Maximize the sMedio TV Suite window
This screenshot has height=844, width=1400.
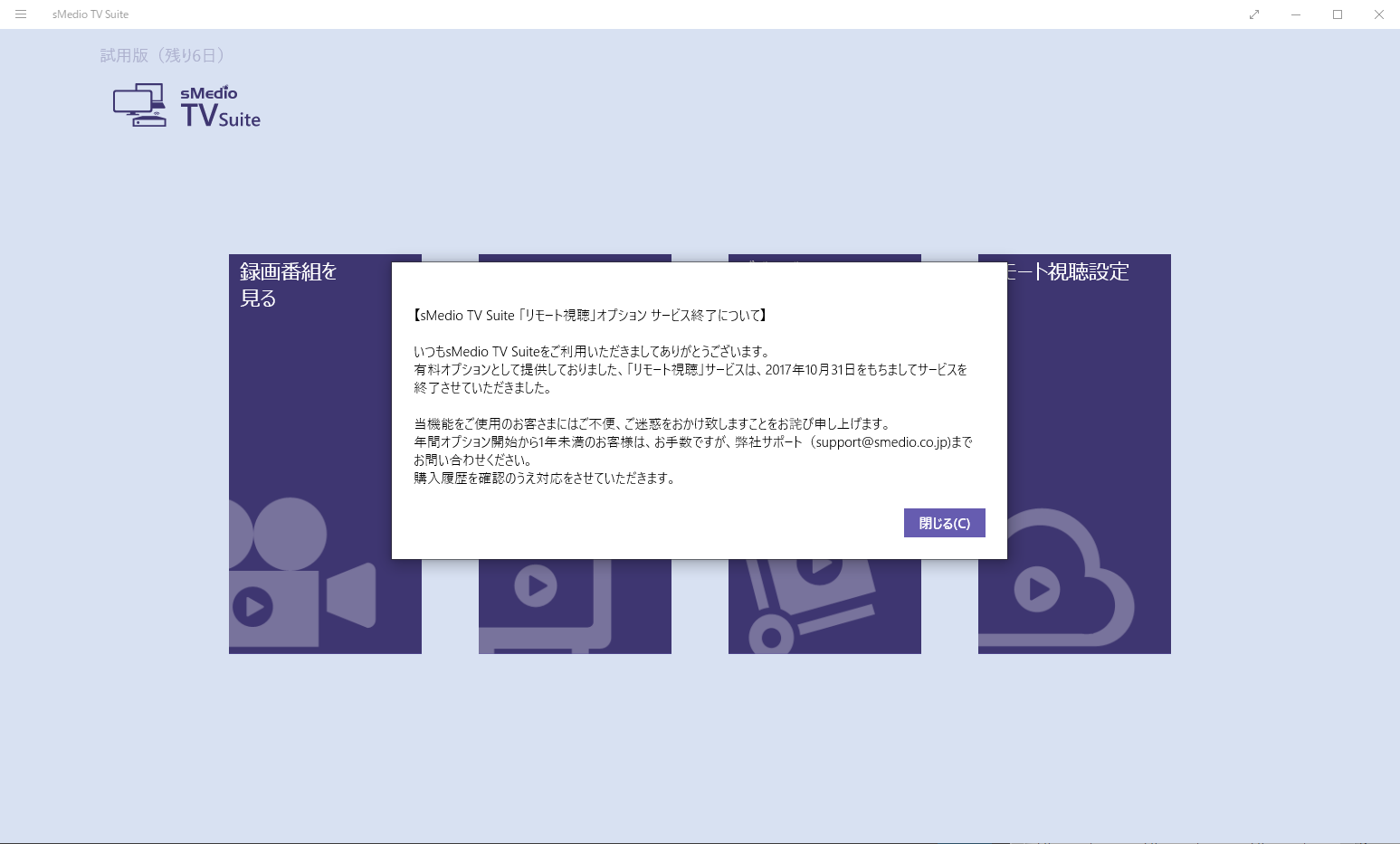tap(1338, 14)
